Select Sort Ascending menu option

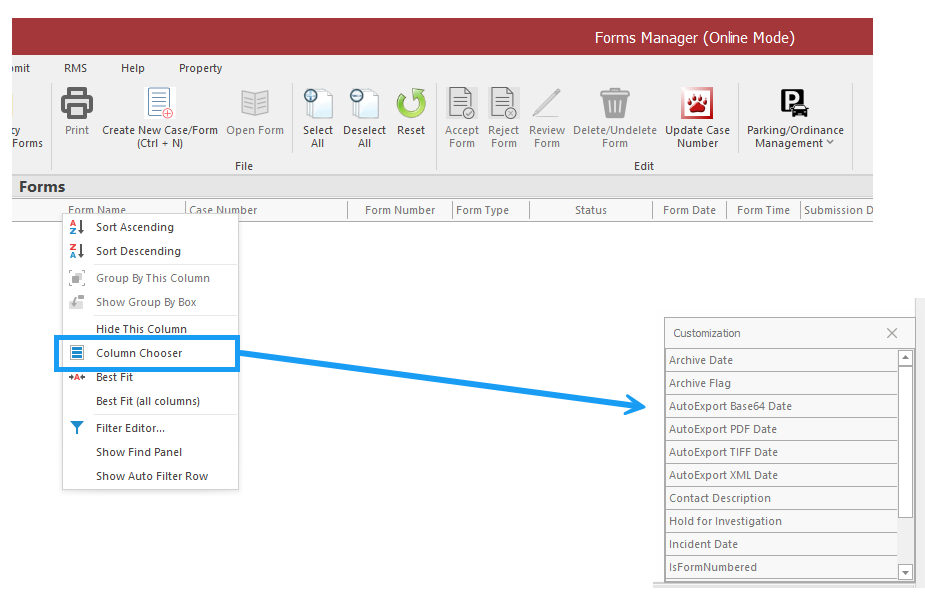[x=134, y=227]
